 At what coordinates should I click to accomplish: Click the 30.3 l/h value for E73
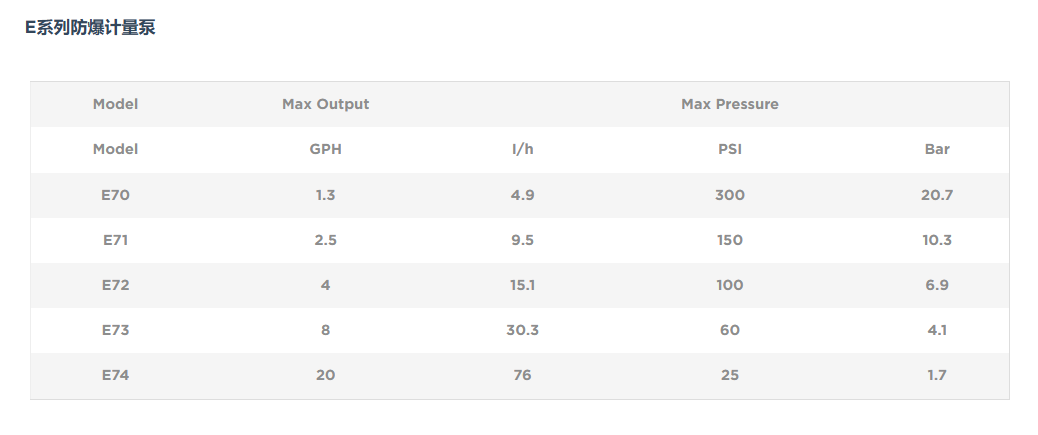[x=522, y=330]
